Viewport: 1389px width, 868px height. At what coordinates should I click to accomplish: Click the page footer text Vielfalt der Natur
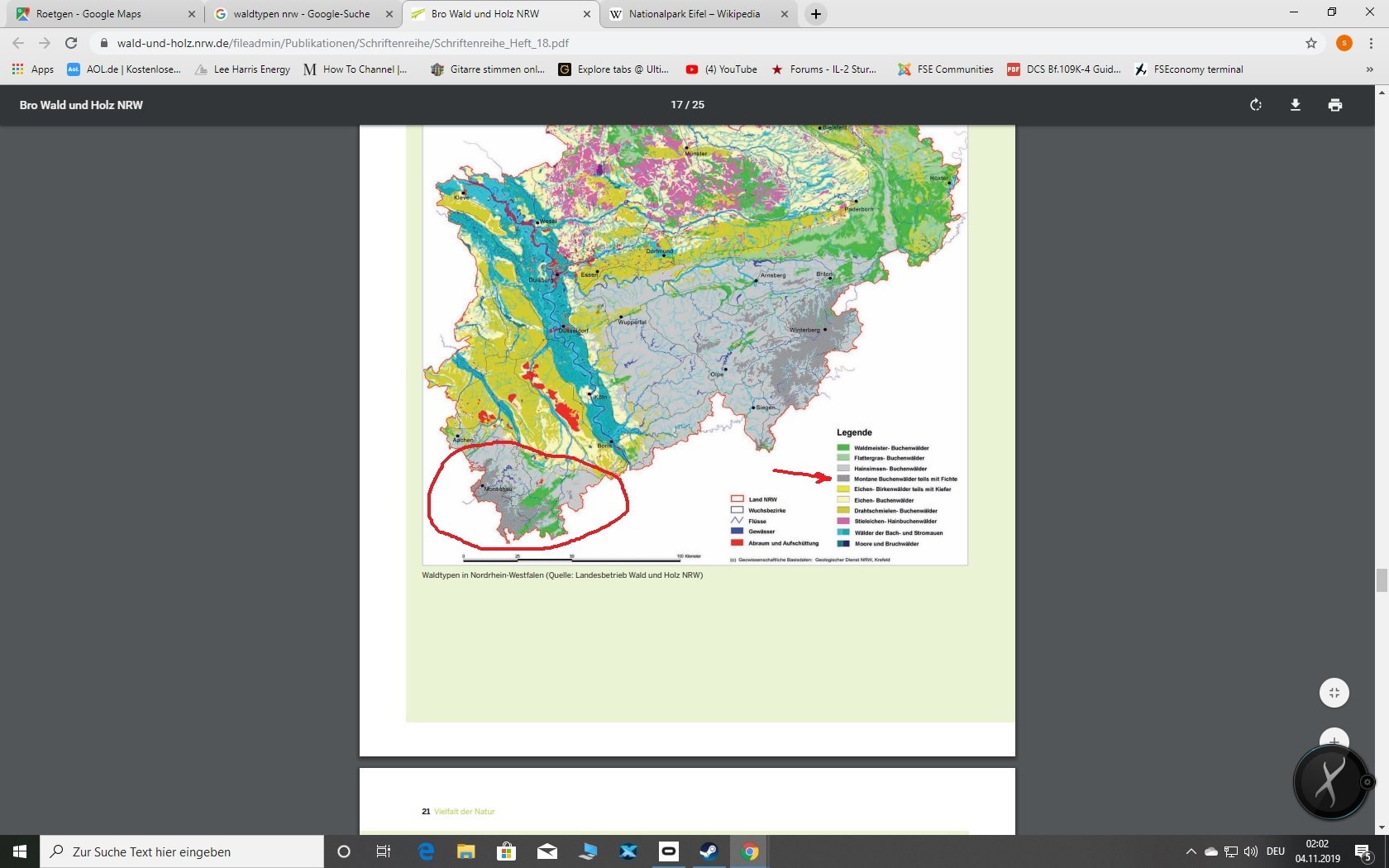(x=464, y=812)
